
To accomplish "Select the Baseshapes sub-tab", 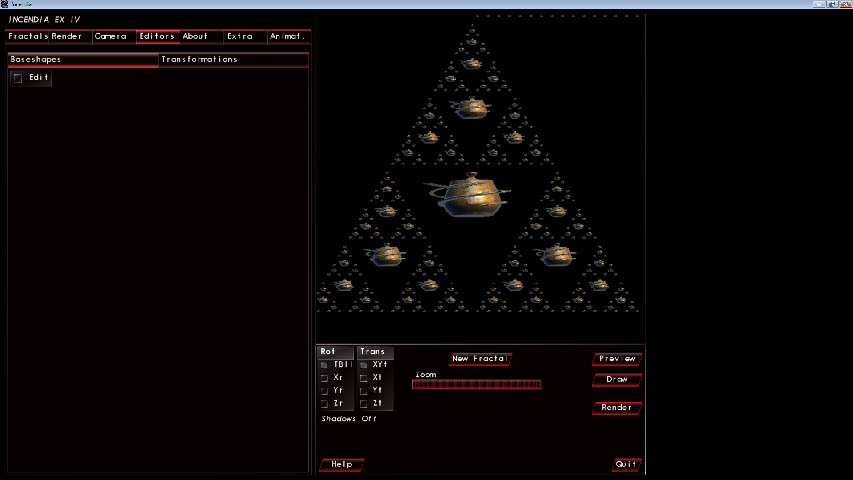I will click(83, 59).
